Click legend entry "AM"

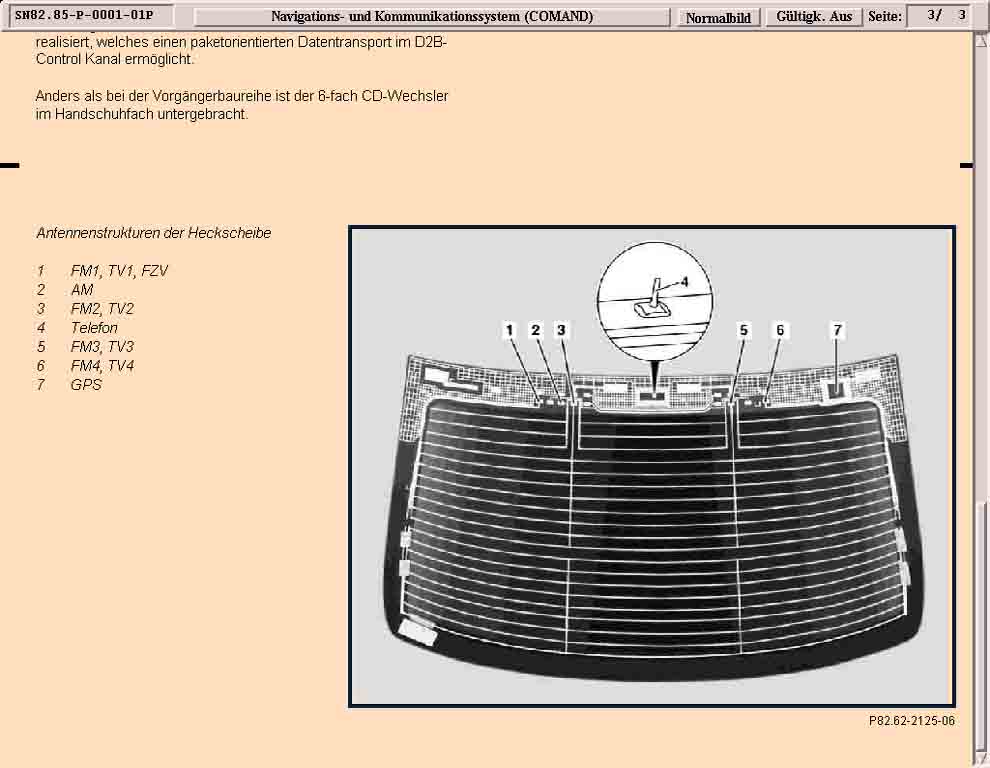(x=82, y=290)
